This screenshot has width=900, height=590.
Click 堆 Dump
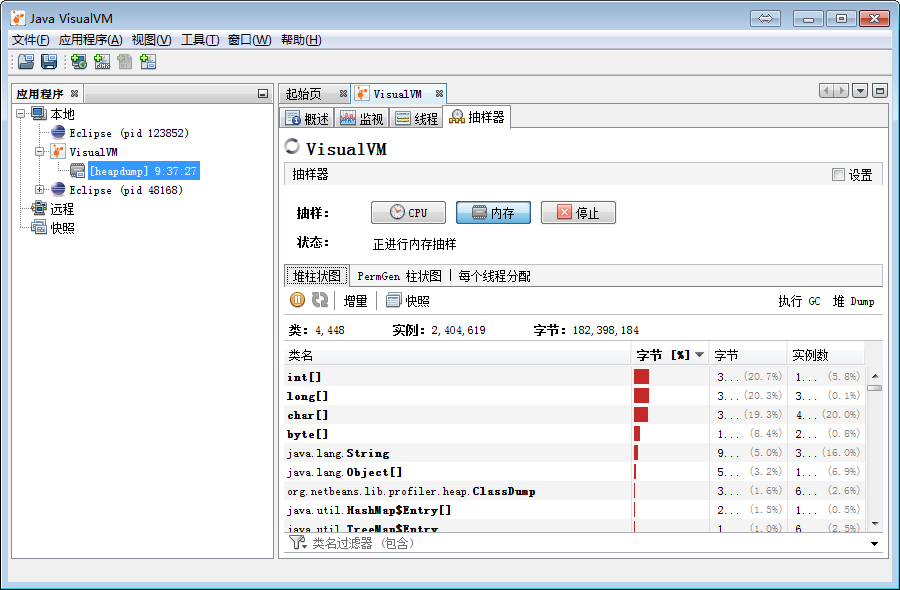[x=853, y=301]
